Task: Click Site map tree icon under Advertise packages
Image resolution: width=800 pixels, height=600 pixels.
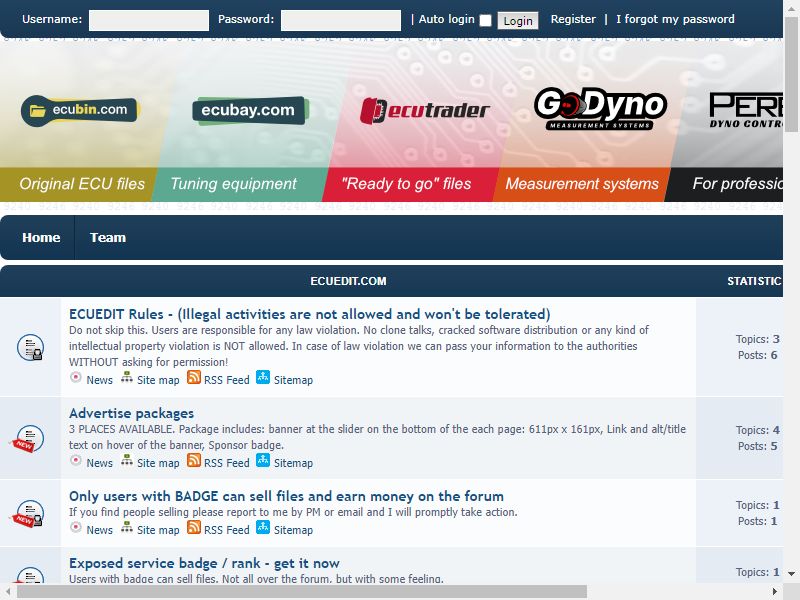Action: pyautogui.click(x=127, y=461)
